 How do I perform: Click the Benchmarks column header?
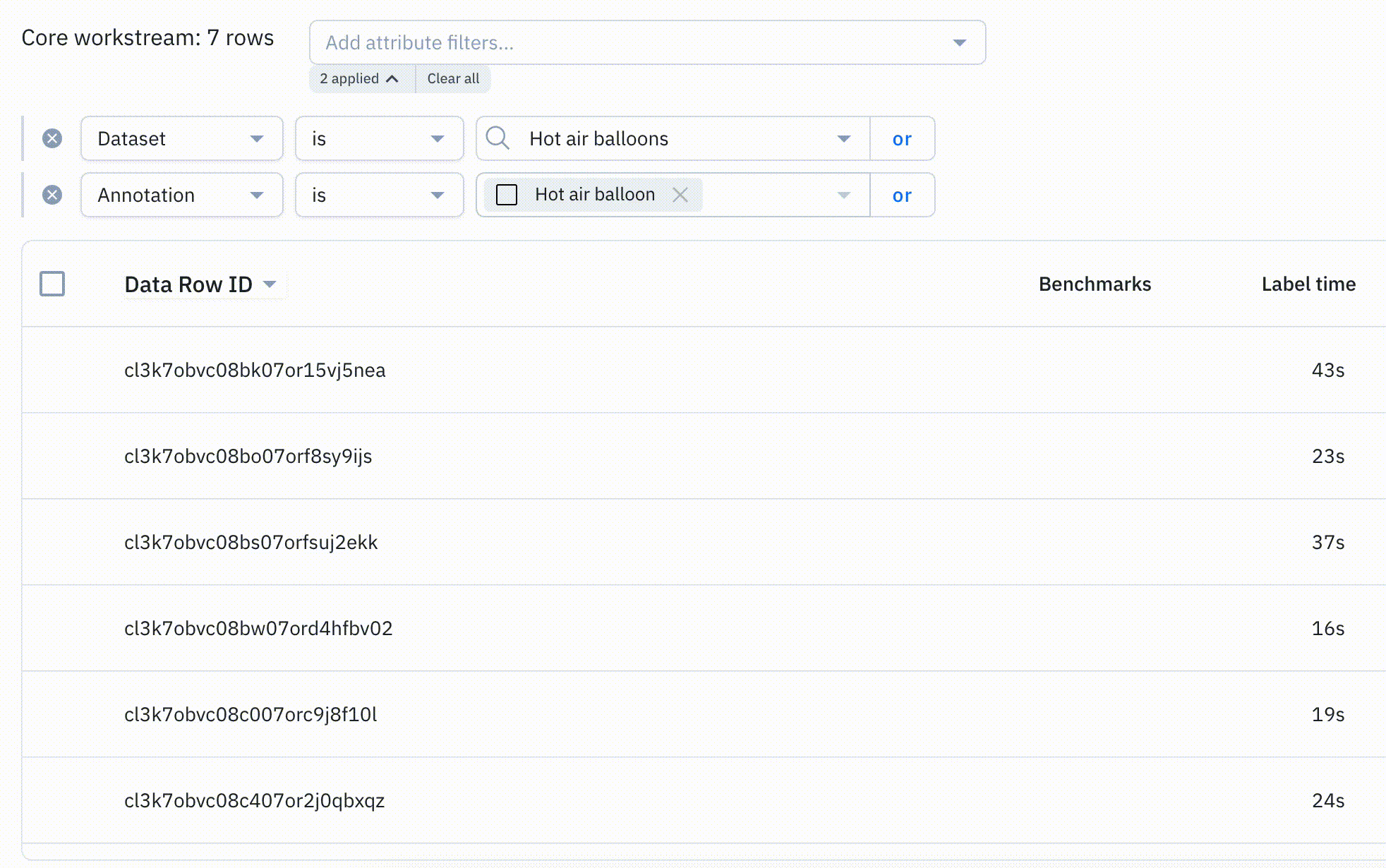(1095, 284)
